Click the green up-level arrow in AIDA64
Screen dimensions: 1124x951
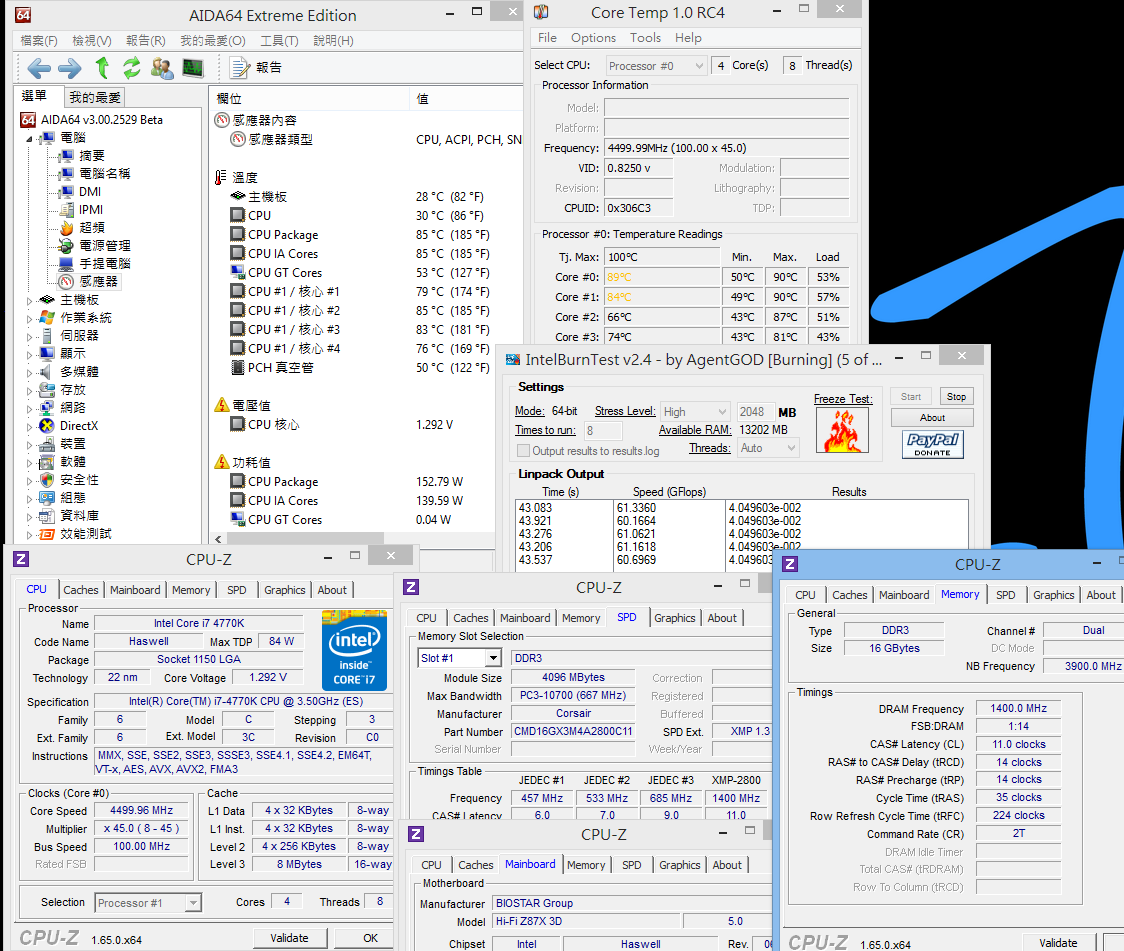pos(102,68)
